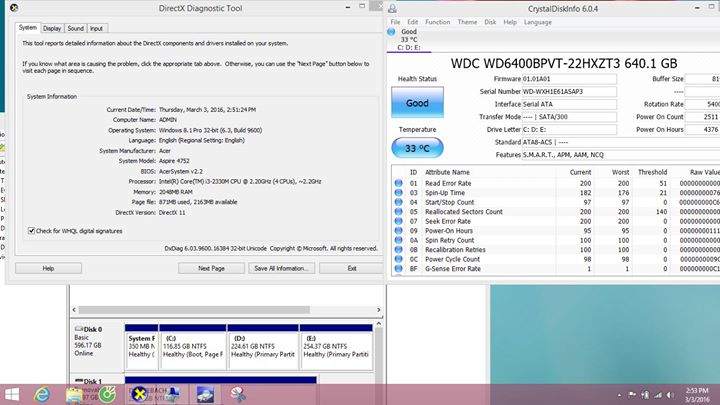
Task: Click the volume speaker tray icon
Action: (x=671, y=395)
